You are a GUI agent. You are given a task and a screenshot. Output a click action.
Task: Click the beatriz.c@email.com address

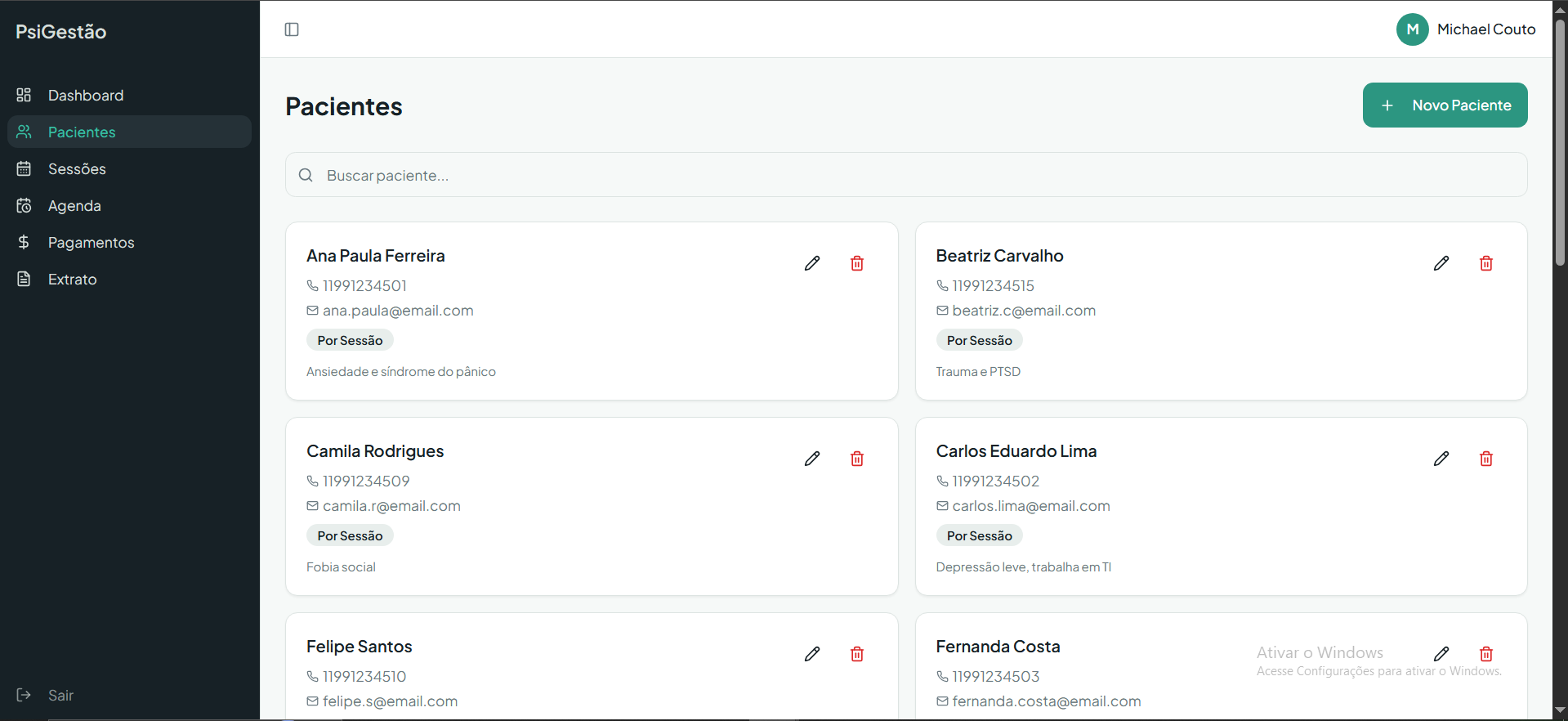[x=1024, y=311]
